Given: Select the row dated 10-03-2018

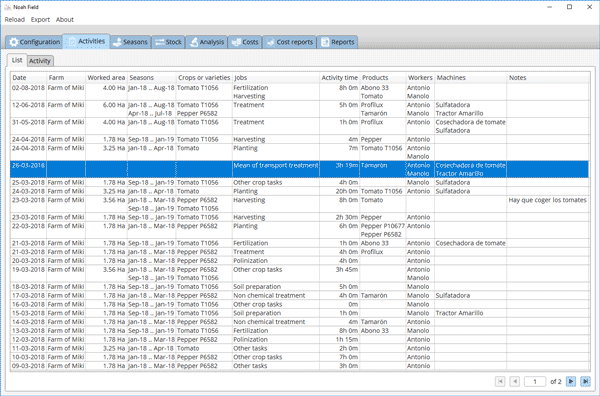Looking at the screenshot, I should tap(300, 357).
